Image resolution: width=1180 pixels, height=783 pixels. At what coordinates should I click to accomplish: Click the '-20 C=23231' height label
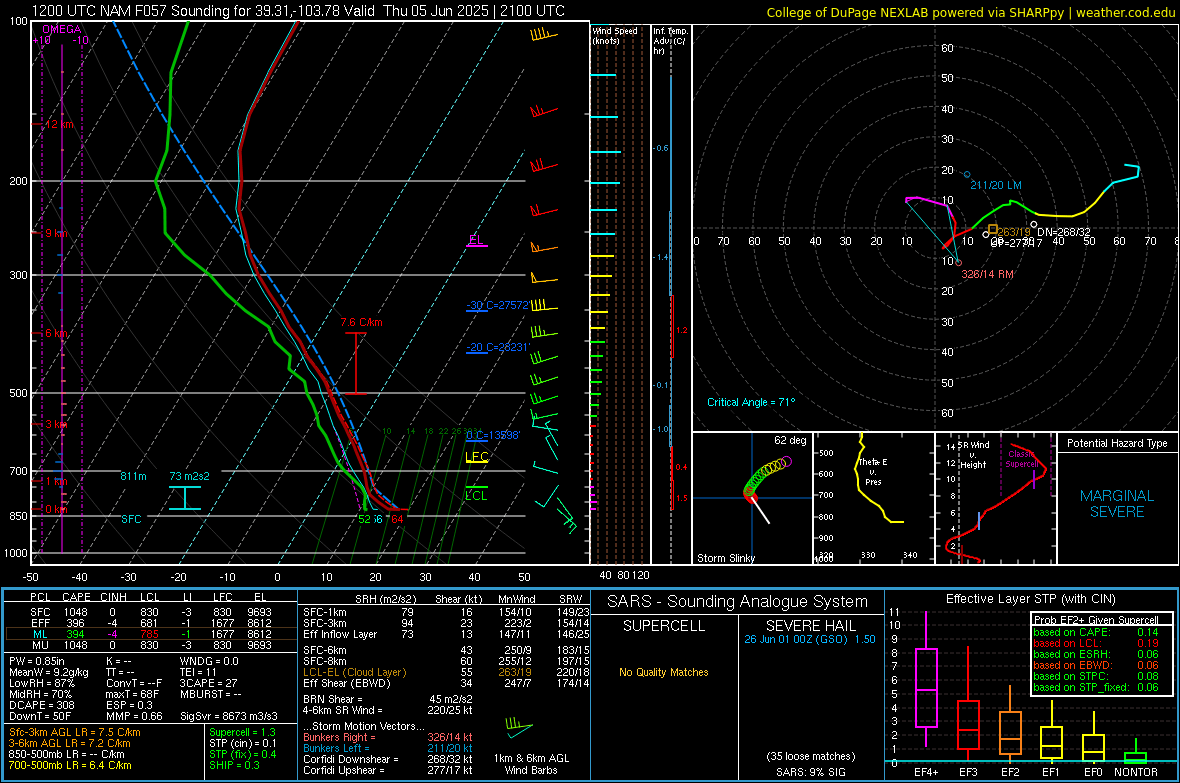pyautogui.click(x=498, y=347)
